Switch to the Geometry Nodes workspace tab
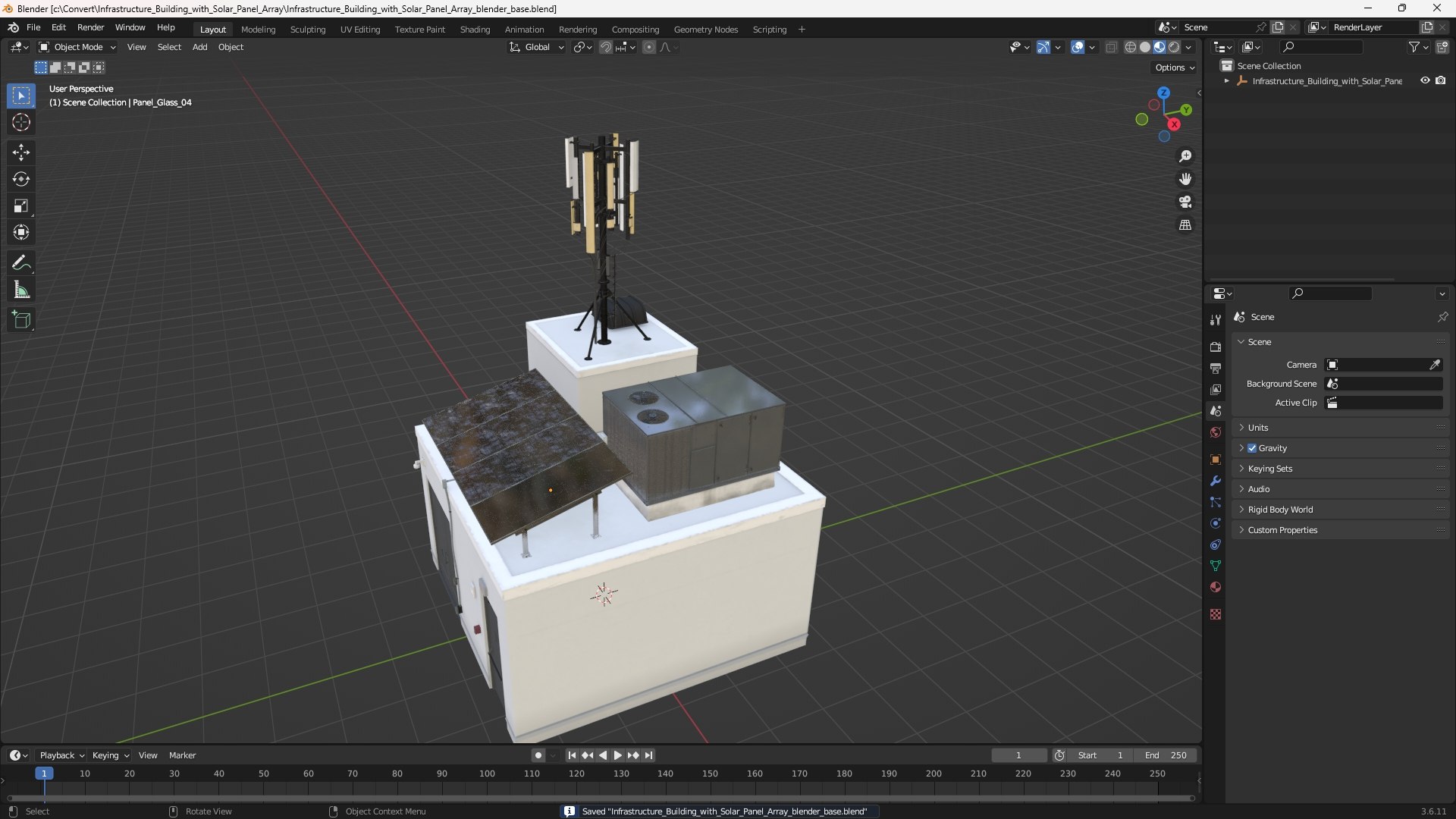The image size is (1456, 819). [x=705, y=30]
